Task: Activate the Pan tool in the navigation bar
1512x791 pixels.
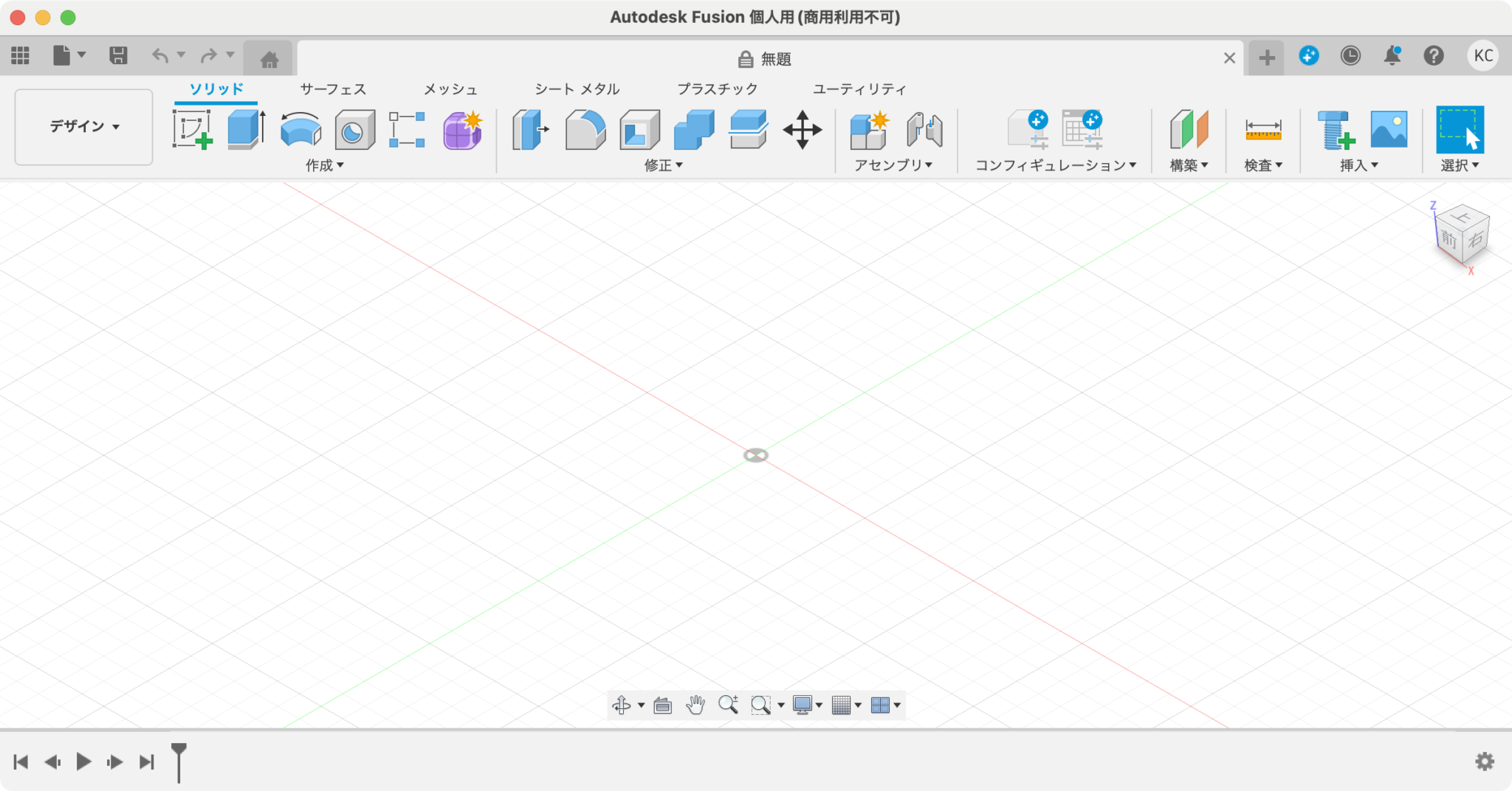Action: click(695, 705)
